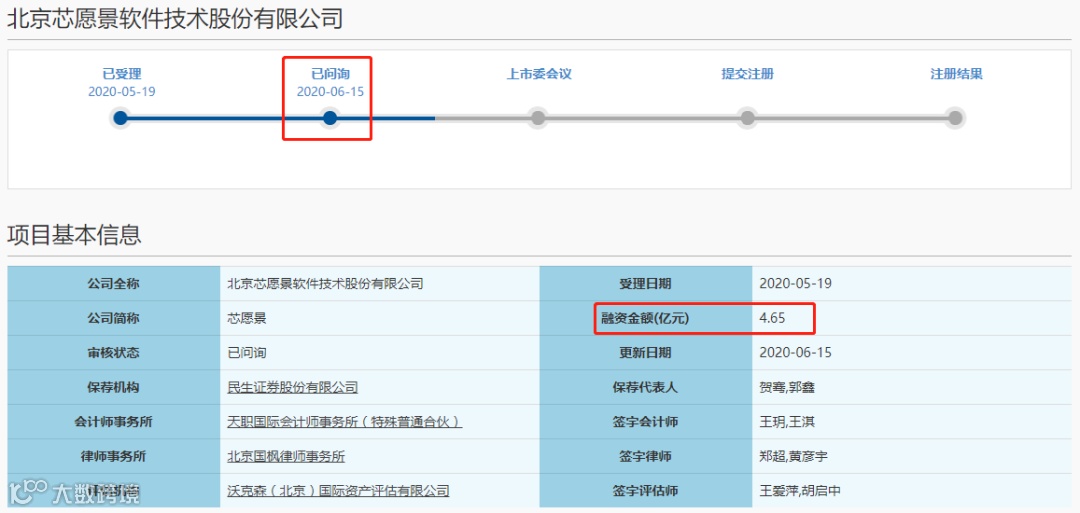Image resolution: width=1080 pixels, height=513 pixels.
Task: Open the 天职国际会计师事务所 link
Action: [344, 421]
